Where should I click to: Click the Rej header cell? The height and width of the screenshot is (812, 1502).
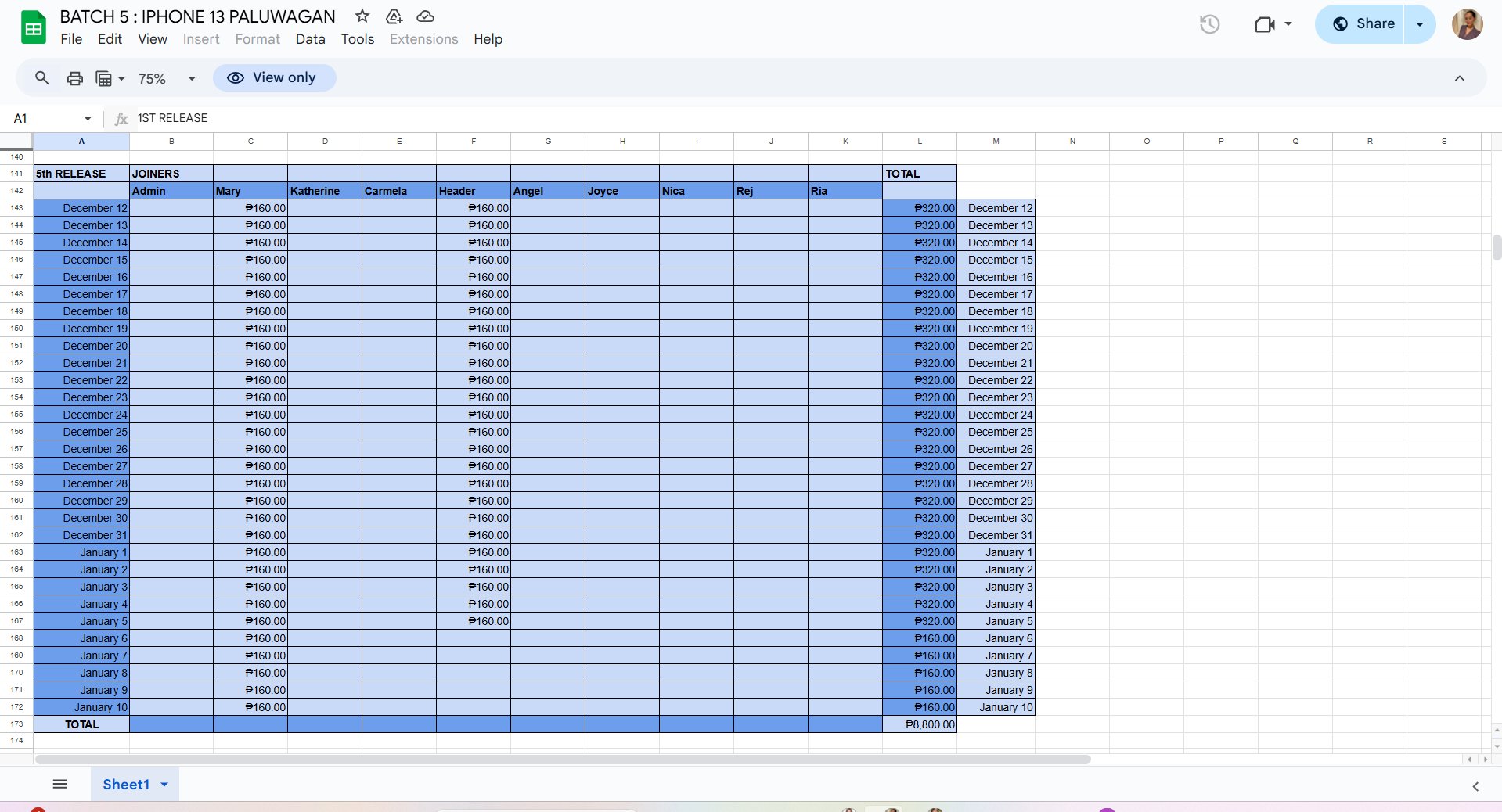point(771,191)
